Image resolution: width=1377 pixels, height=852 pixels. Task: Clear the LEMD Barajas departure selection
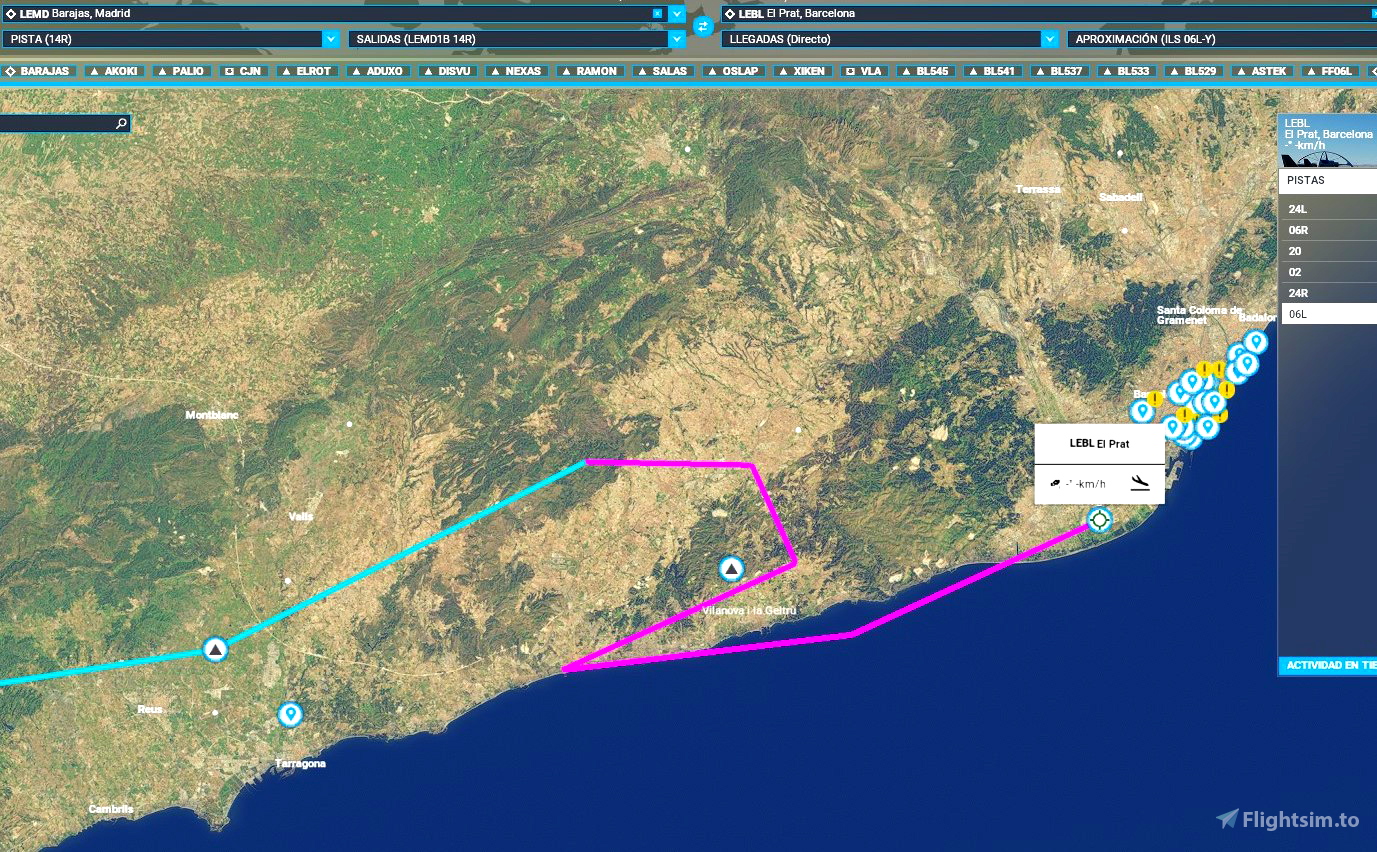click(657, 14)
